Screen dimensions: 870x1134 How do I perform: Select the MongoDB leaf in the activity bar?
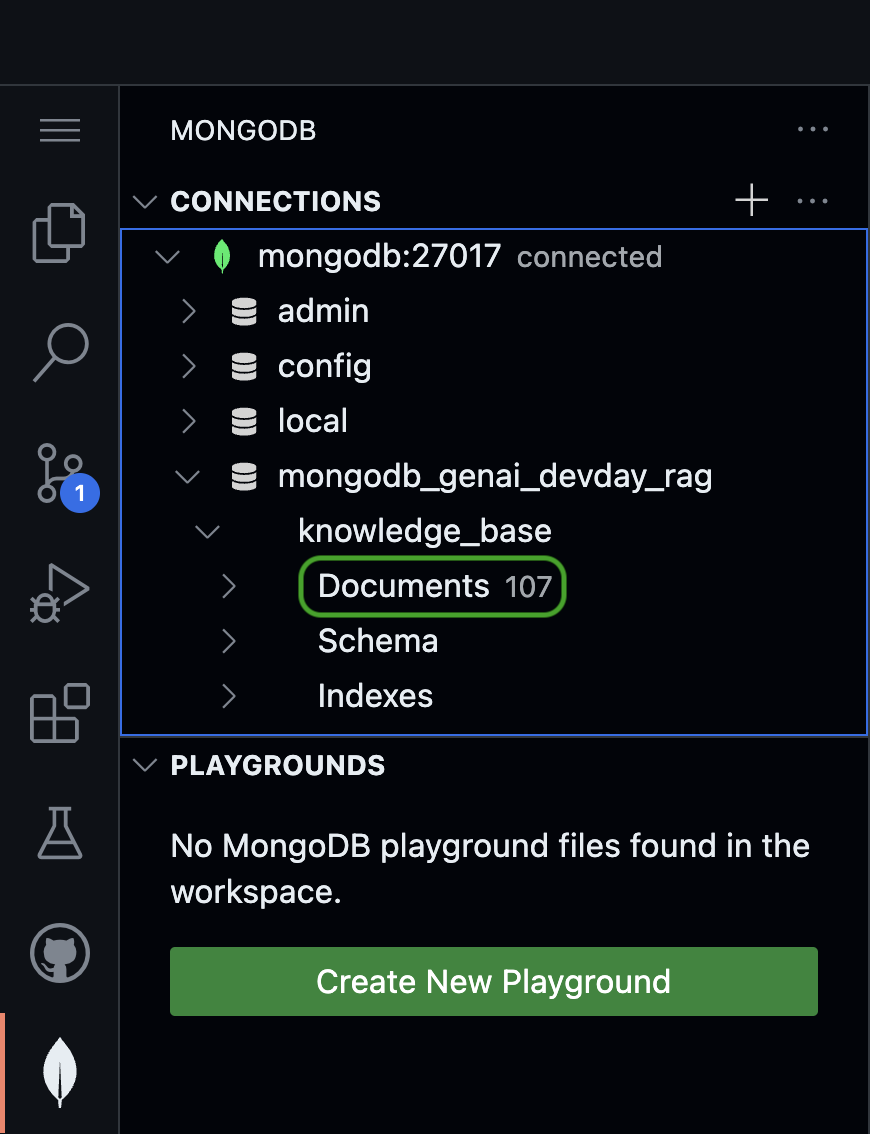point(60,1073)
